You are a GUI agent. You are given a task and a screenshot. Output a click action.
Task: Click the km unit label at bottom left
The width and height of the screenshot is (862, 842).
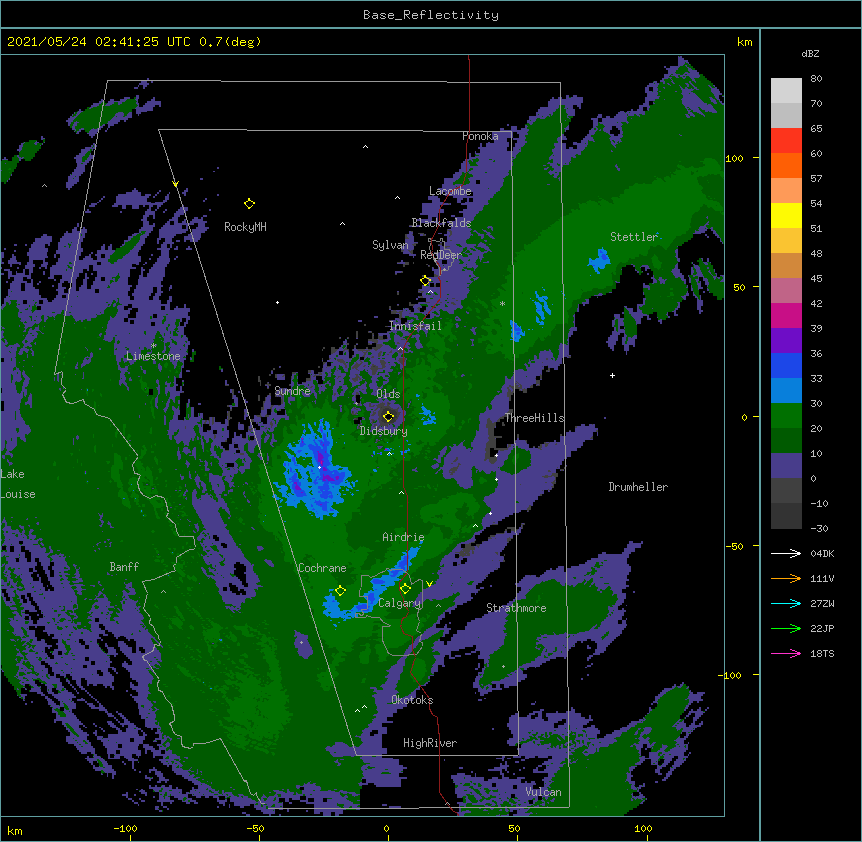15,831
